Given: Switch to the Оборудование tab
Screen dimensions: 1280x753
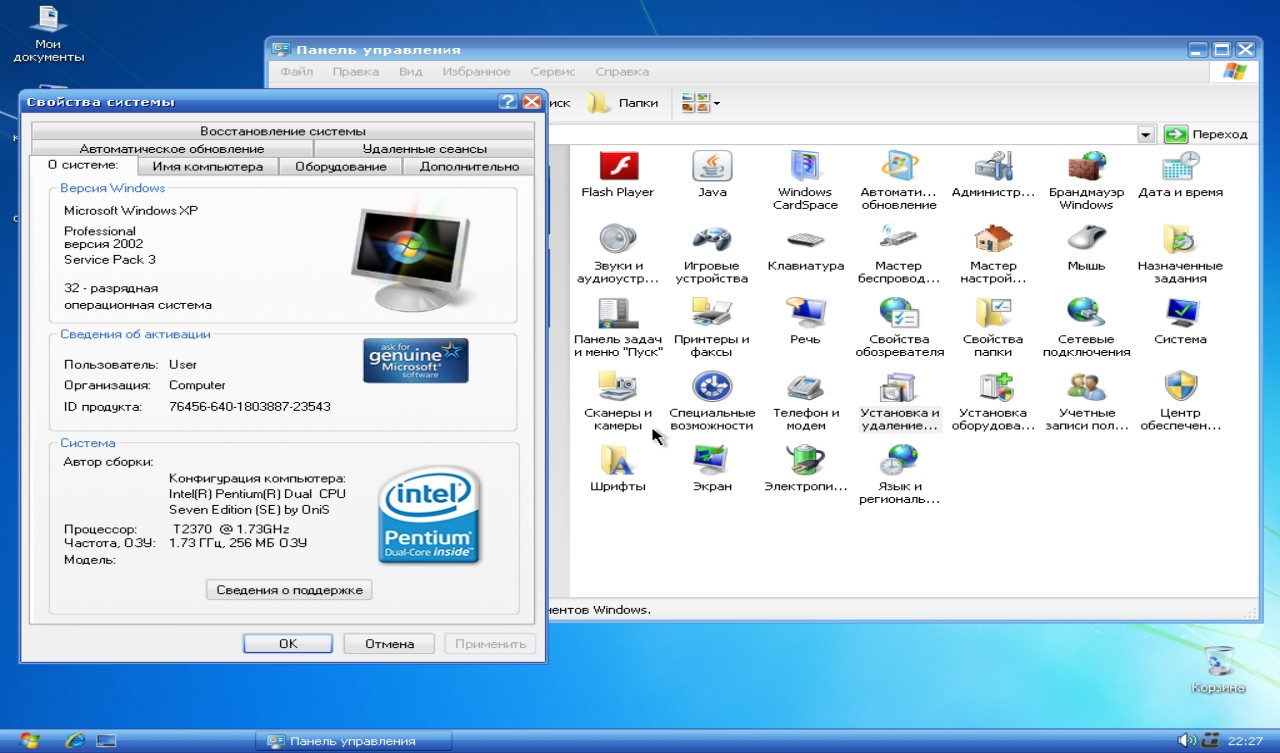Looking at the screenshot, I should click(340, 167).
